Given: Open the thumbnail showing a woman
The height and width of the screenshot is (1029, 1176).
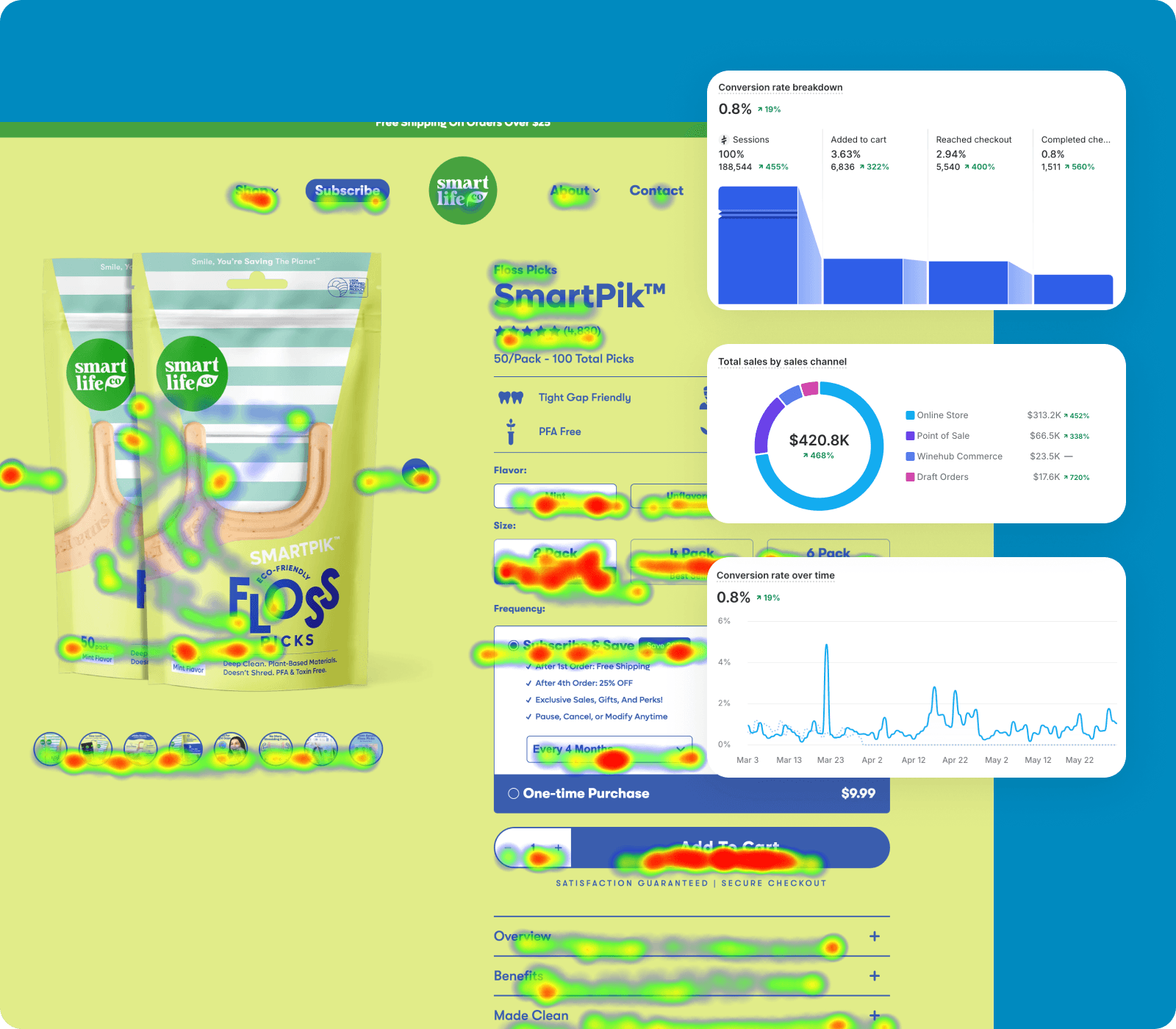Looking at the screenshot, I should click(231, 749).
